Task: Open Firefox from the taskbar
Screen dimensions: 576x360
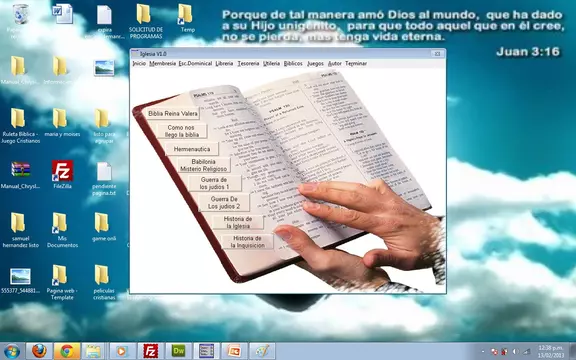Action: [x=39, y=351]
